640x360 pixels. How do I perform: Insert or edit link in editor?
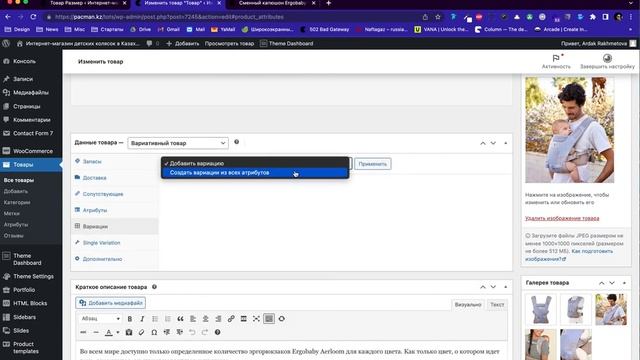coord(231,319)
